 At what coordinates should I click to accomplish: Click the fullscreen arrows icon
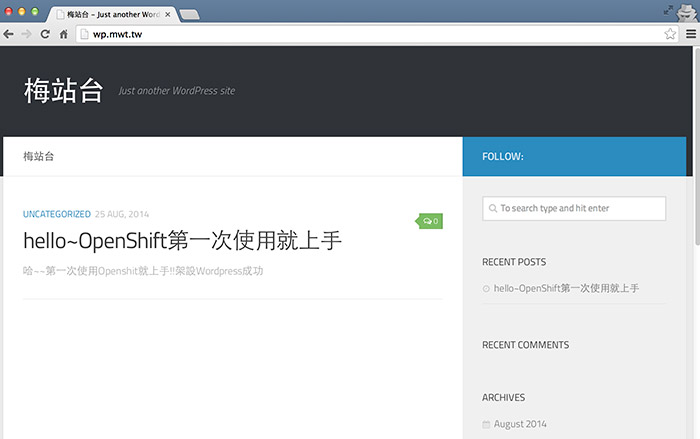tap(668, 10)
